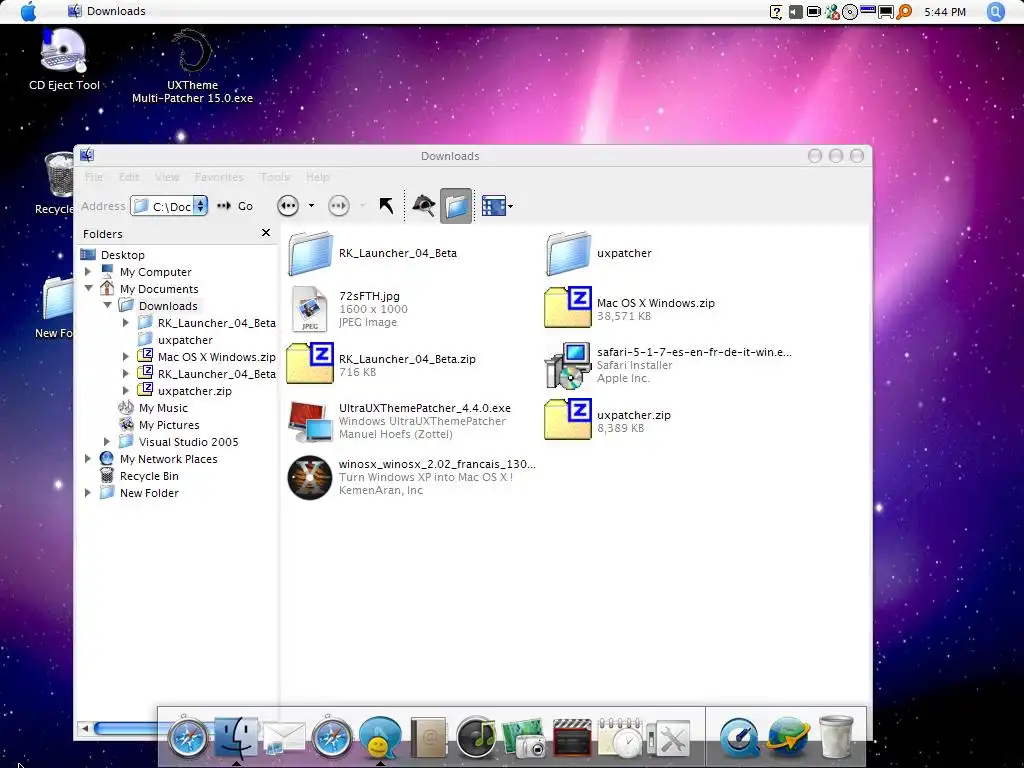
Task: Open the Edit menu
Action: coord(129,177)
